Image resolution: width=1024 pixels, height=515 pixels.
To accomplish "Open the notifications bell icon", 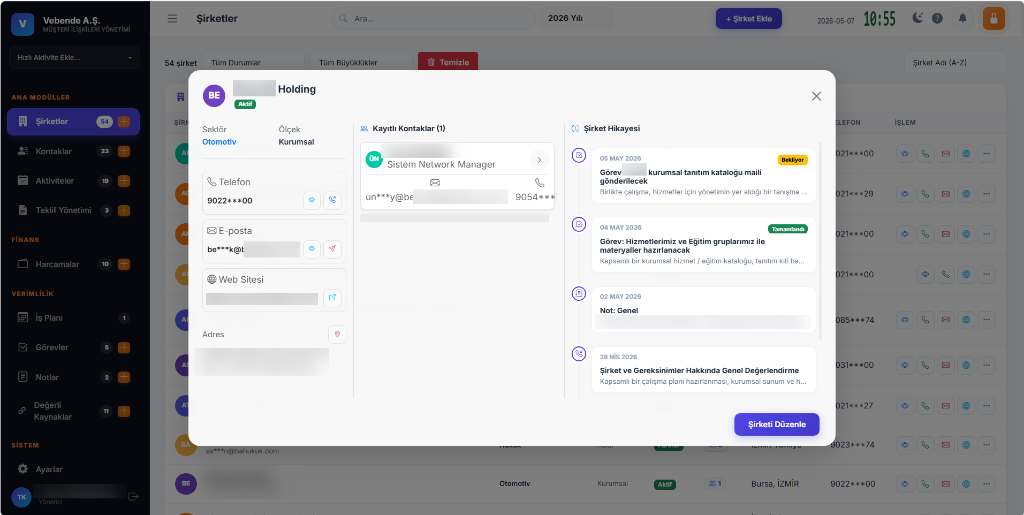I will (x=962, y=18).
